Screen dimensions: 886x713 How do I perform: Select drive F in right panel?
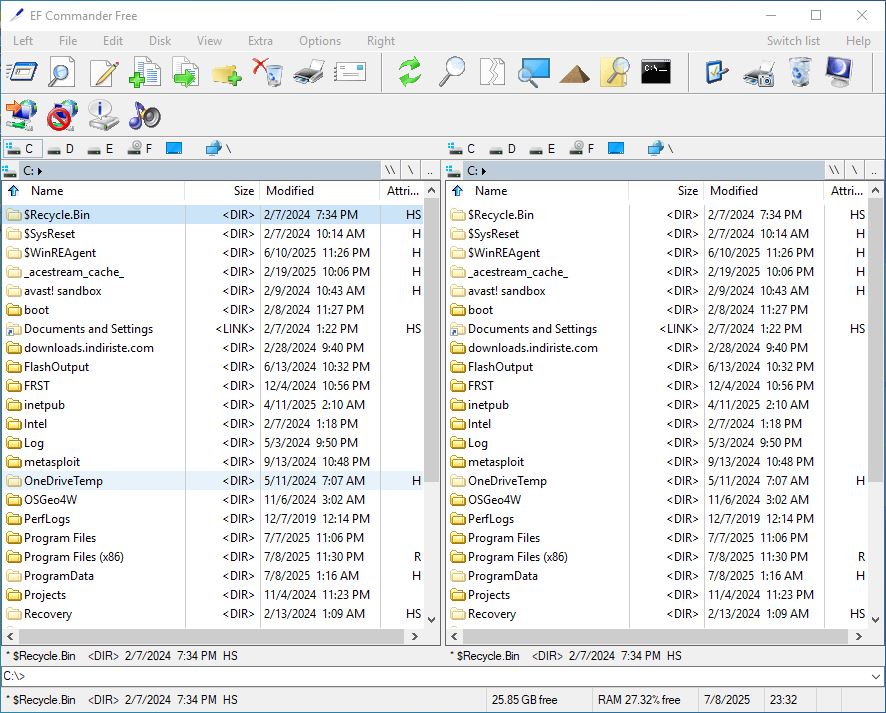(582, 149)
